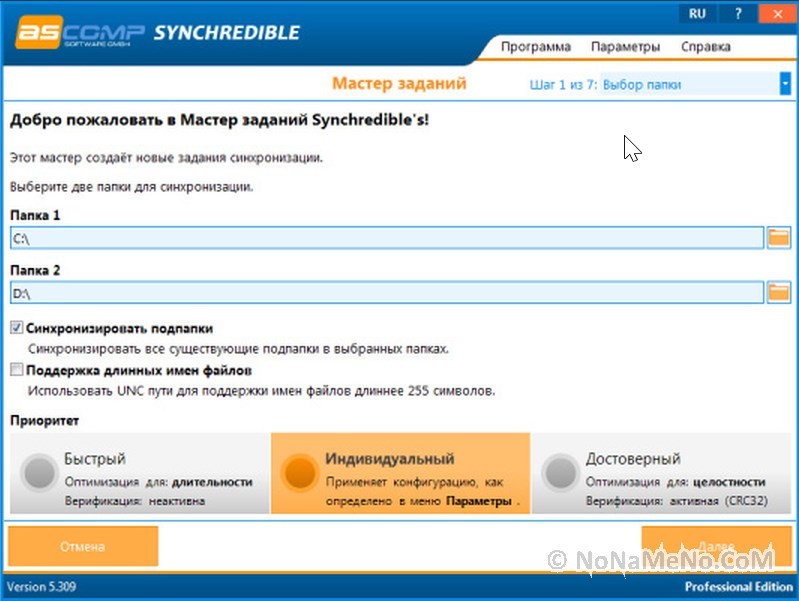Click the browse folder icon for Папка 1
This screenshot has height=601, width=799.
[x=778, y=238]
